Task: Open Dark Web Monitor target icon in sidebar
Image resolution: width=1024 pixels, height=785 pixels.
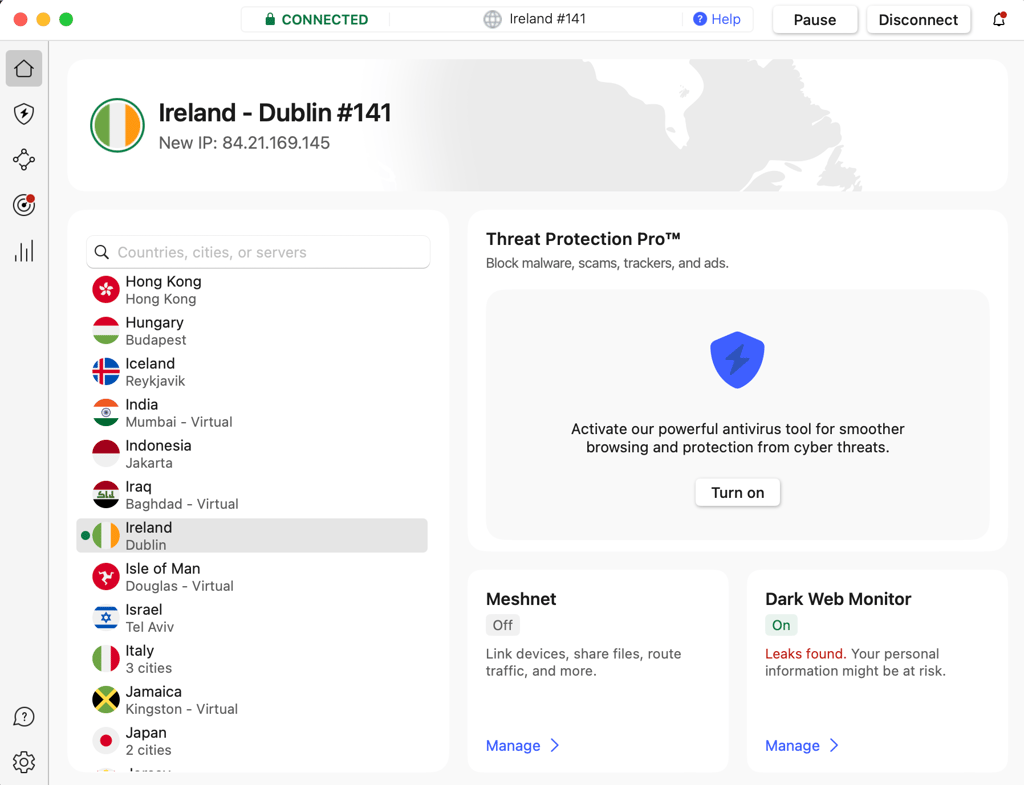Action: 24,205
